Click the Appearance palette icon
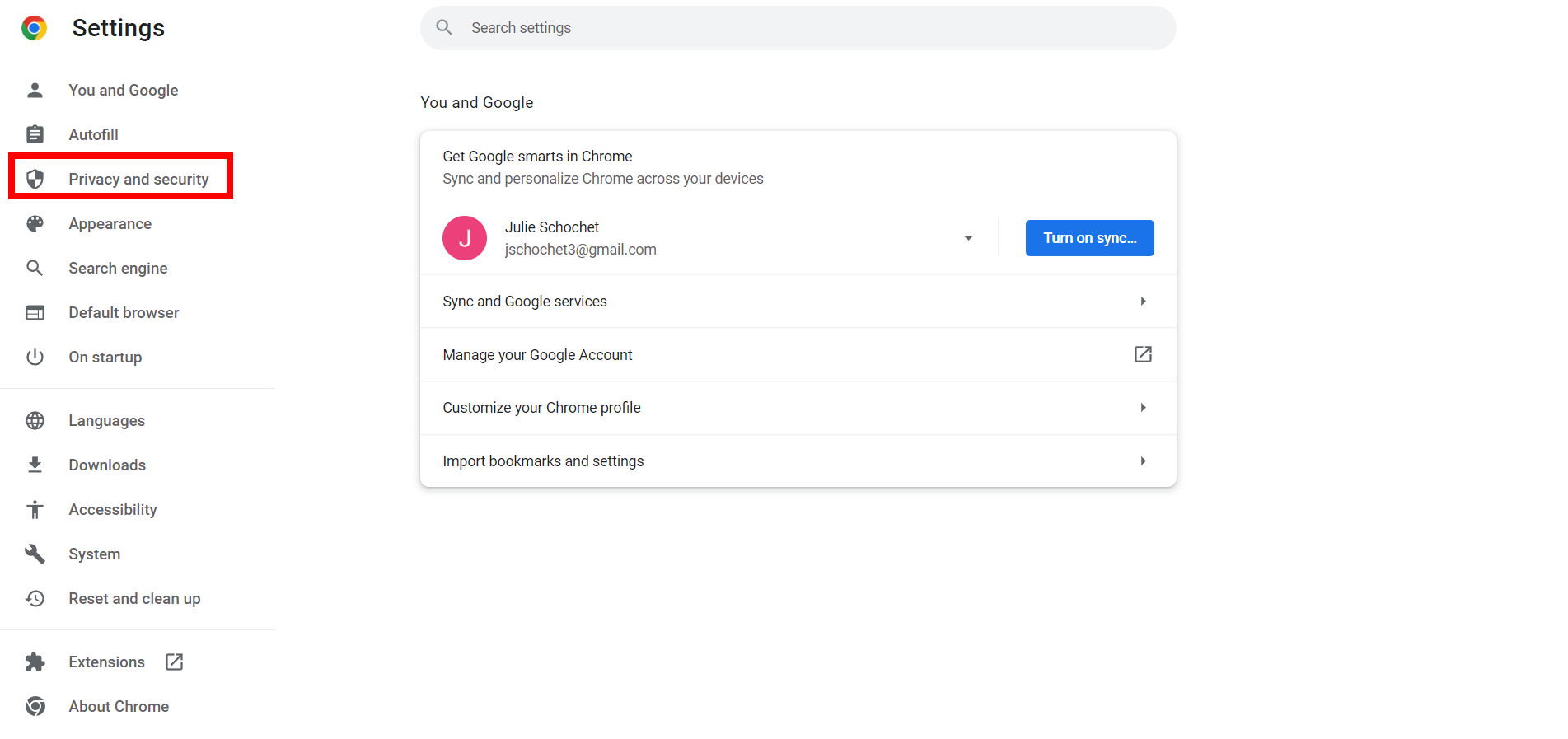The height and width of the screenshot is (739, 1568). [35, 223]
